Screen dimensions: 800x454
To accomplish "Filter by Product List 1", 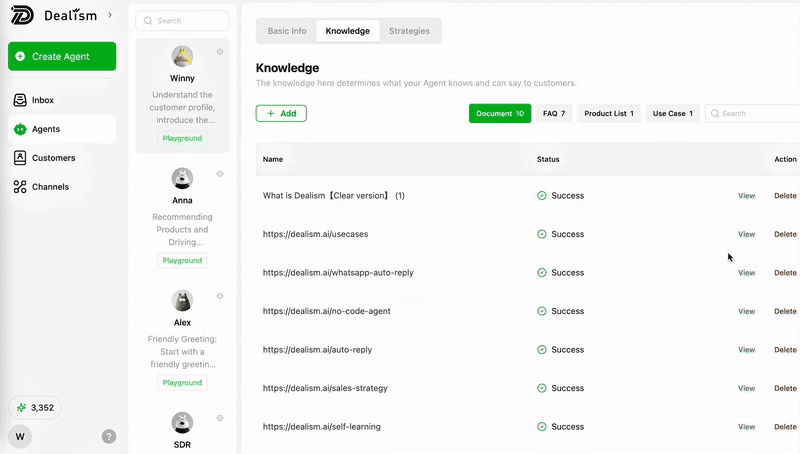I will pyautogui.click(x=609, y=113).
